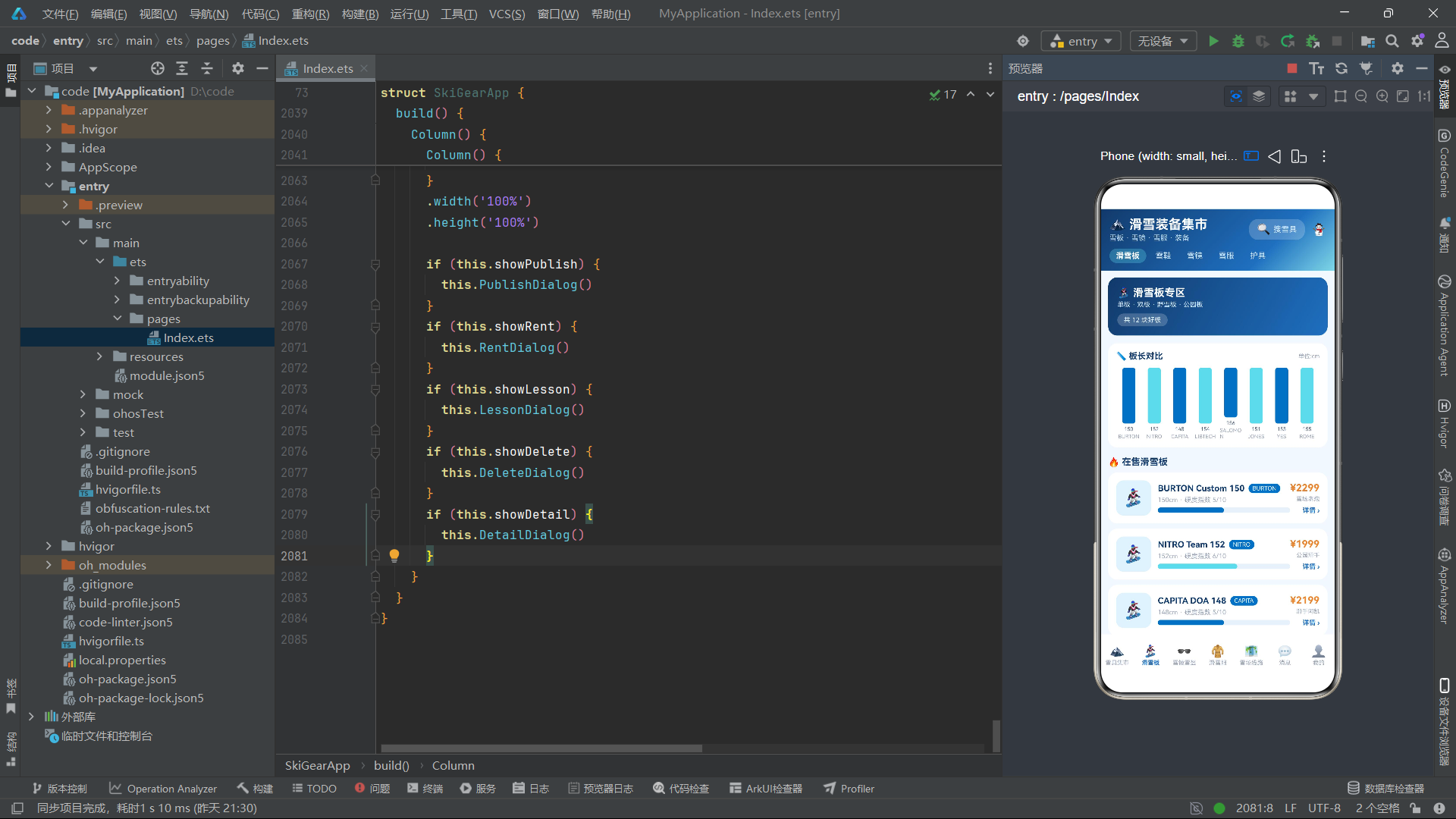Open the 文件(F) menu
The height and width of the screenshot is (819, 1456).
point(60,14)
